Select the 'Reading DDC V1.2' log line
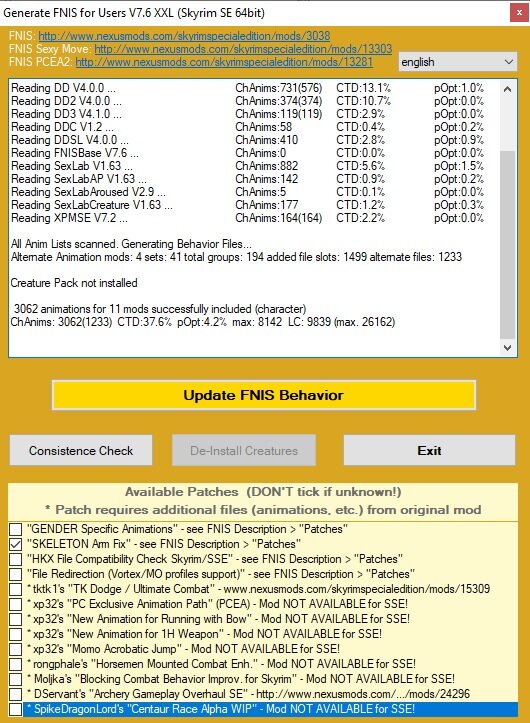Viewport: 530px width, 723px height. coord(247,126)
